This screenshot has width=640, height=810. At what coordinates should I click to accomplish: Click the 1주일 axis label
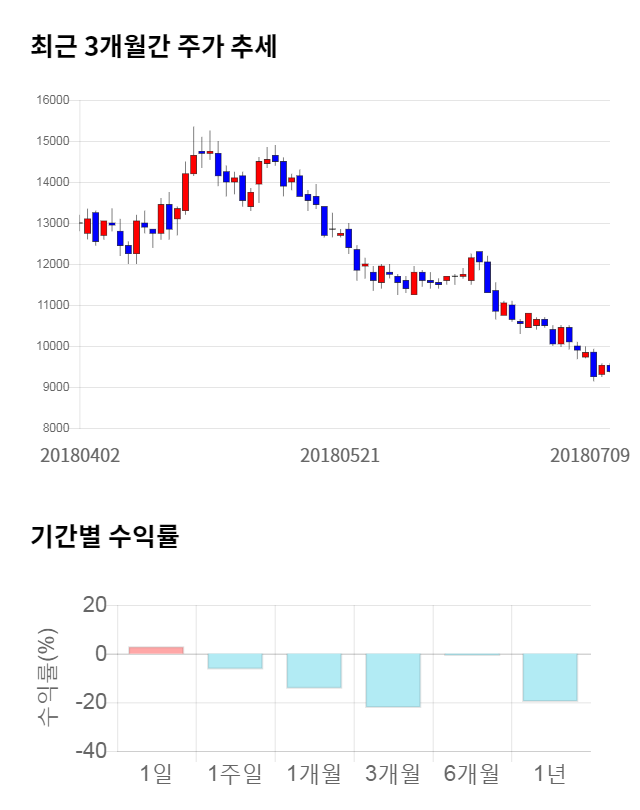coord(235,774)
